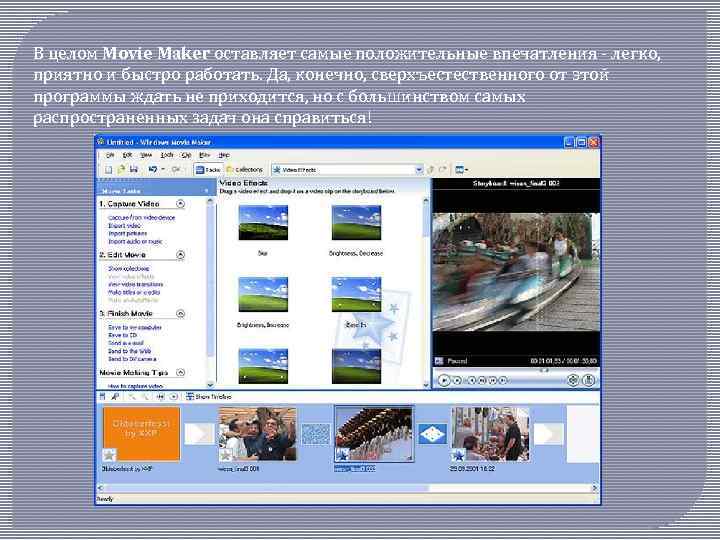This screenshot has width=720, height=540.
Task: Toggle the Collections pane button
Action: coord(244,170)
